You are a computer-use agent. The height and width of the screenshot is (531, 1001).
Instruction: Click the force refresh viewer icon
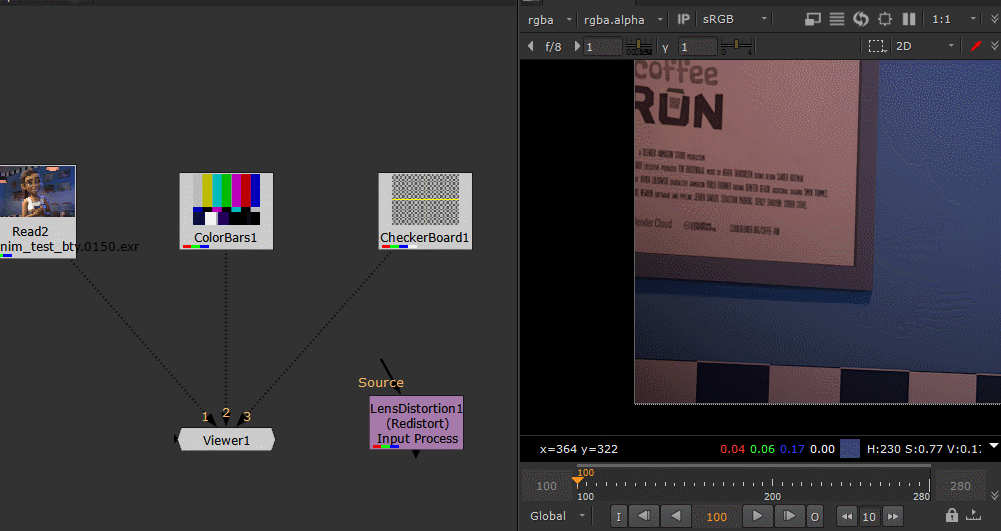tap(861, 19)
